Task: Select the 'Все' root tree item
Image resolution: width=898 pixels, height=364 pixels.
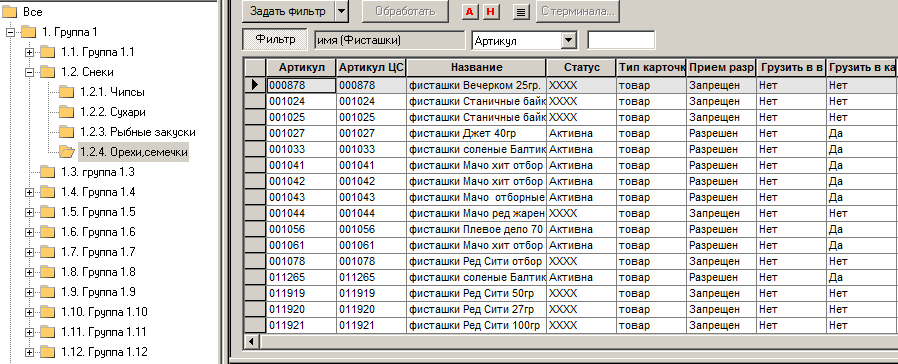Action: pos(33,12)
